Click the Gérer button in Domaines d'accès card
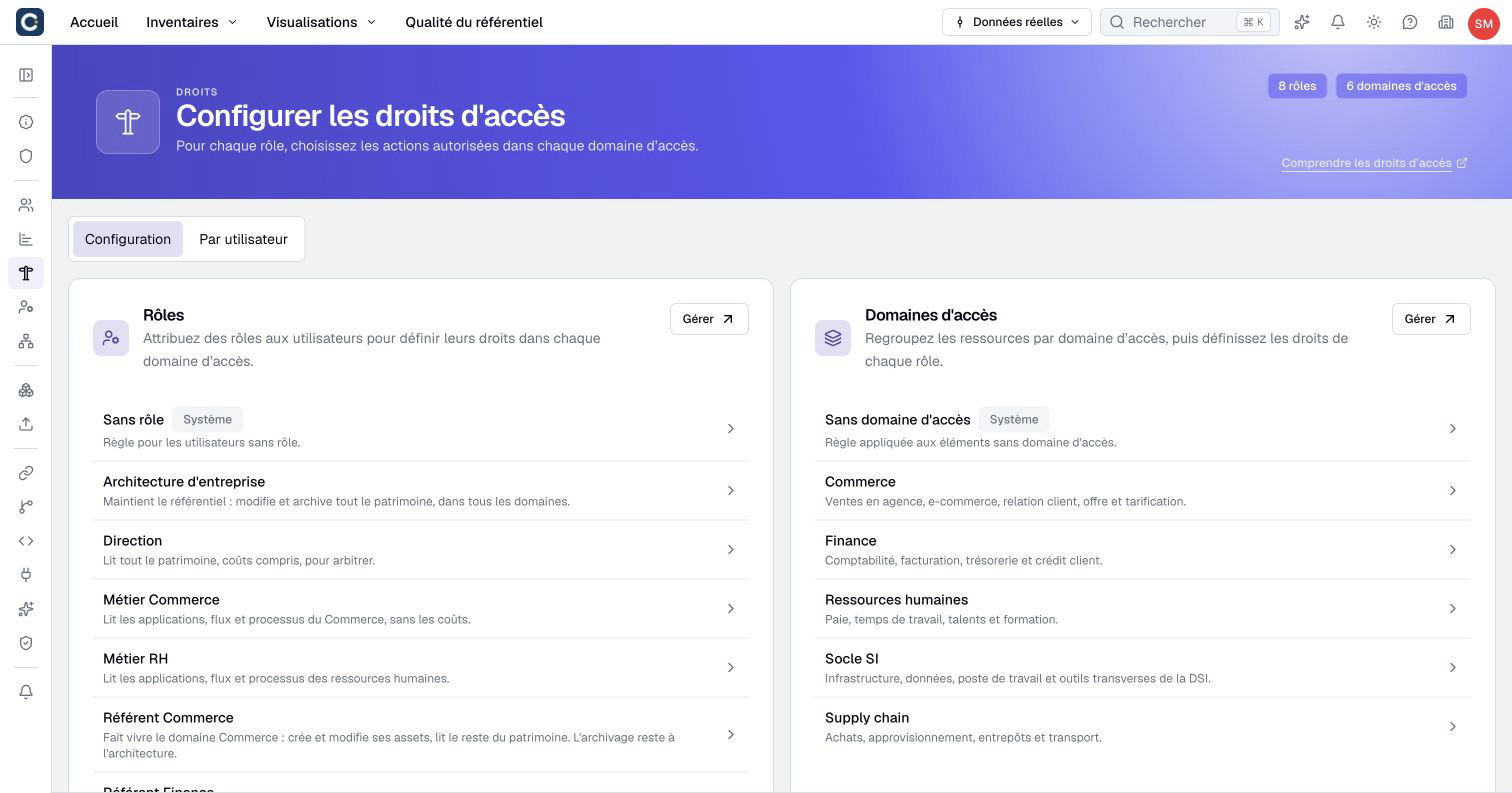Viewport: 1512px width, 793px height. 1431,319
